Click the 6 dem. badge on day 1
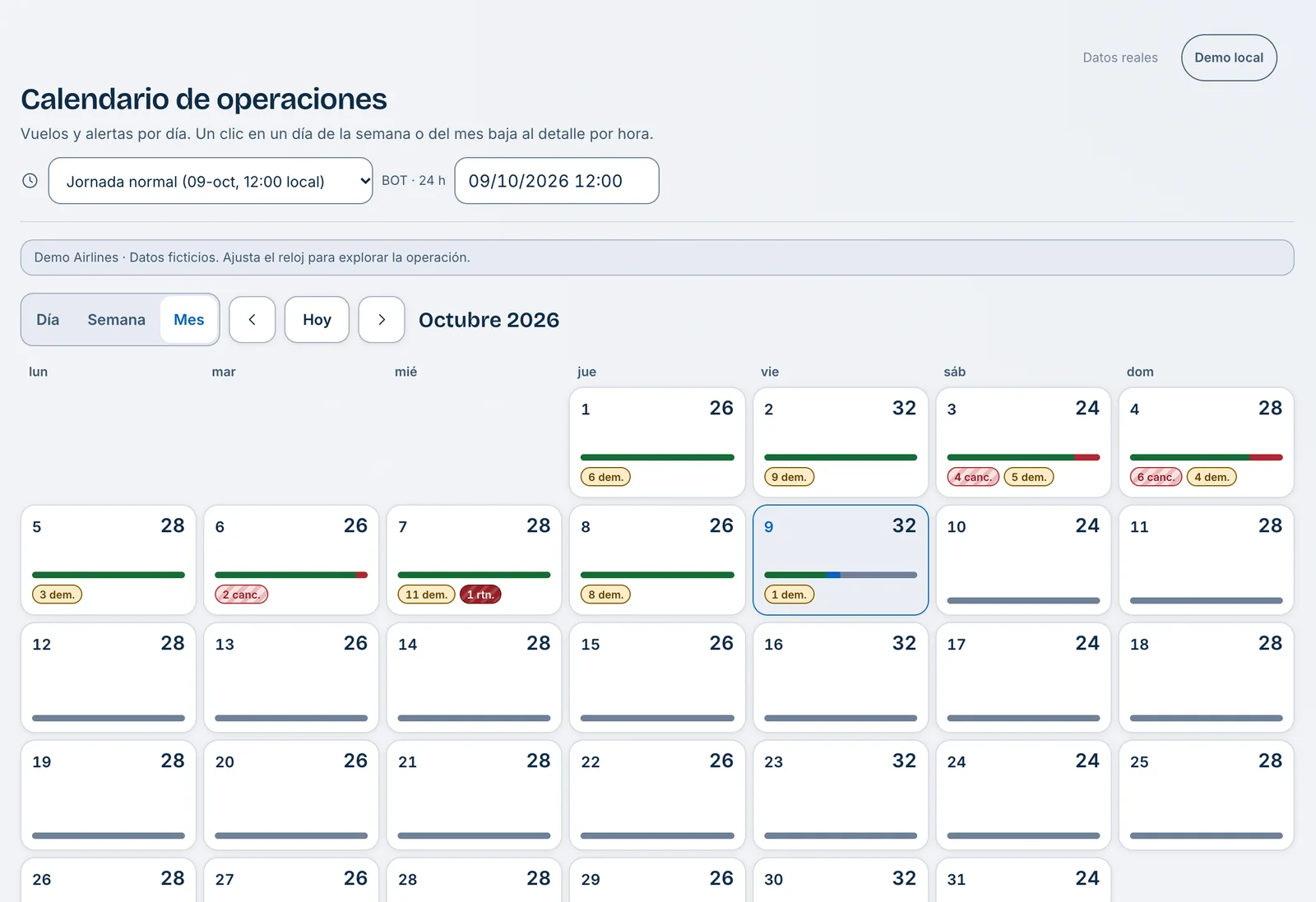1316x902 pixels. [606, 477]
